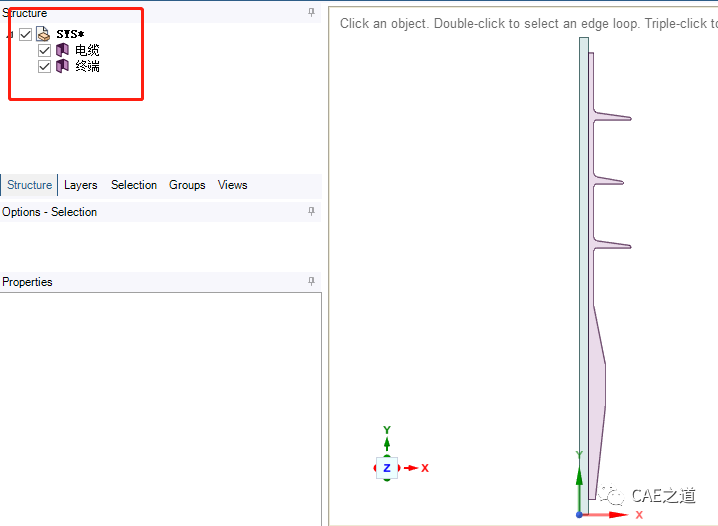
Task: Uncheck the 终端 component checkbox
Action: coord(44,66)
